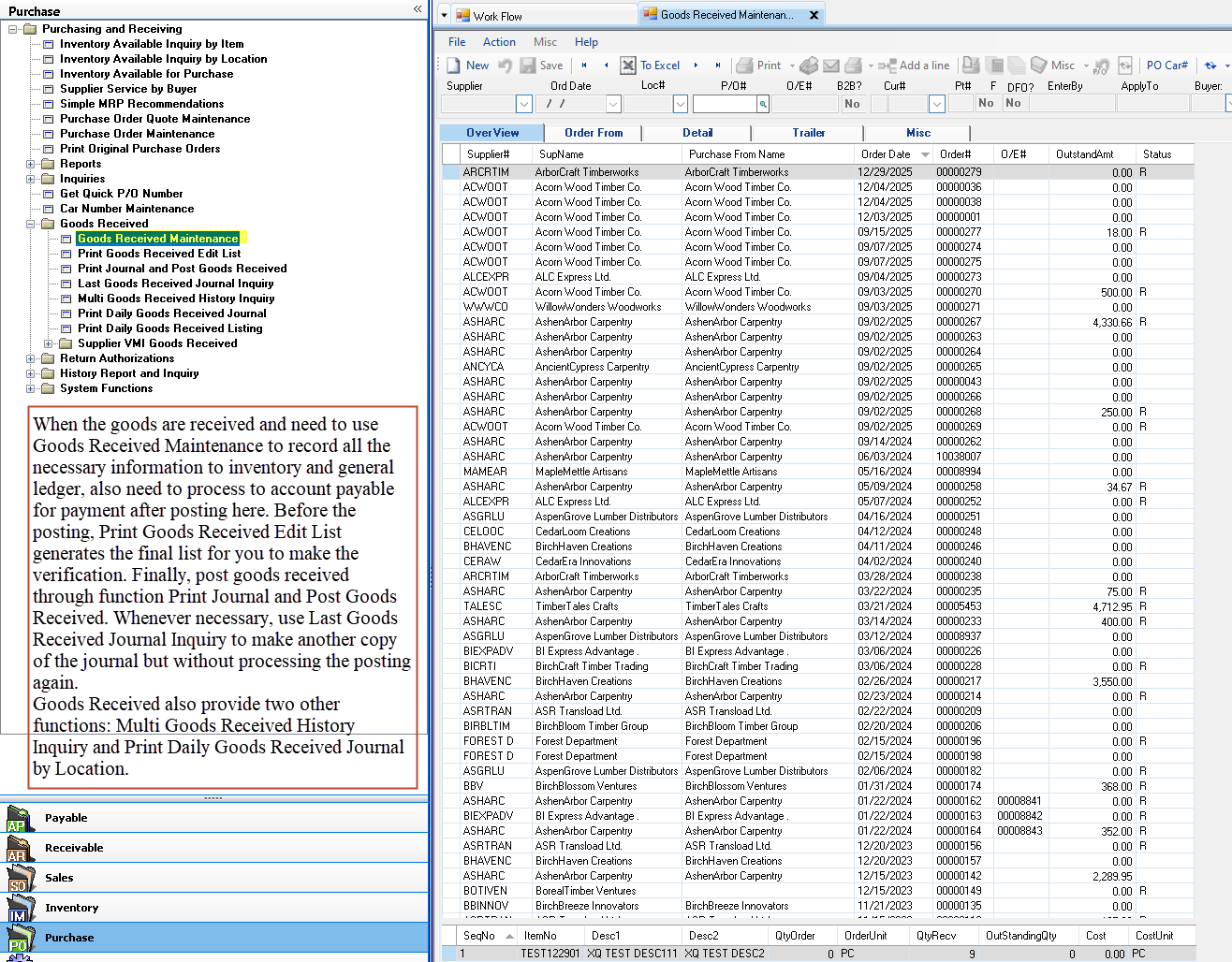
Task: Toggle the DFO? No field
Action: (x=1013, y=104)
